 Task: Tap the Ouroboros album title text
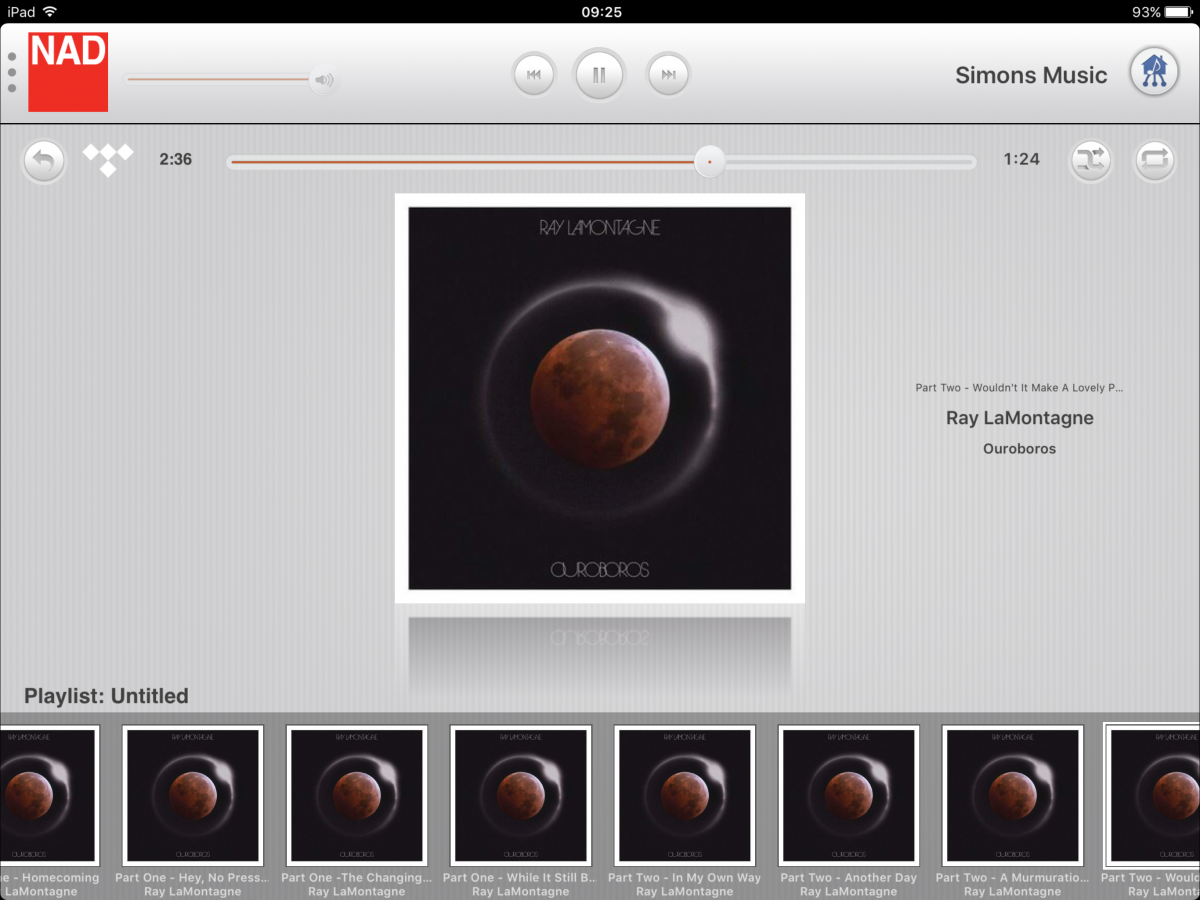[1020, 449]
